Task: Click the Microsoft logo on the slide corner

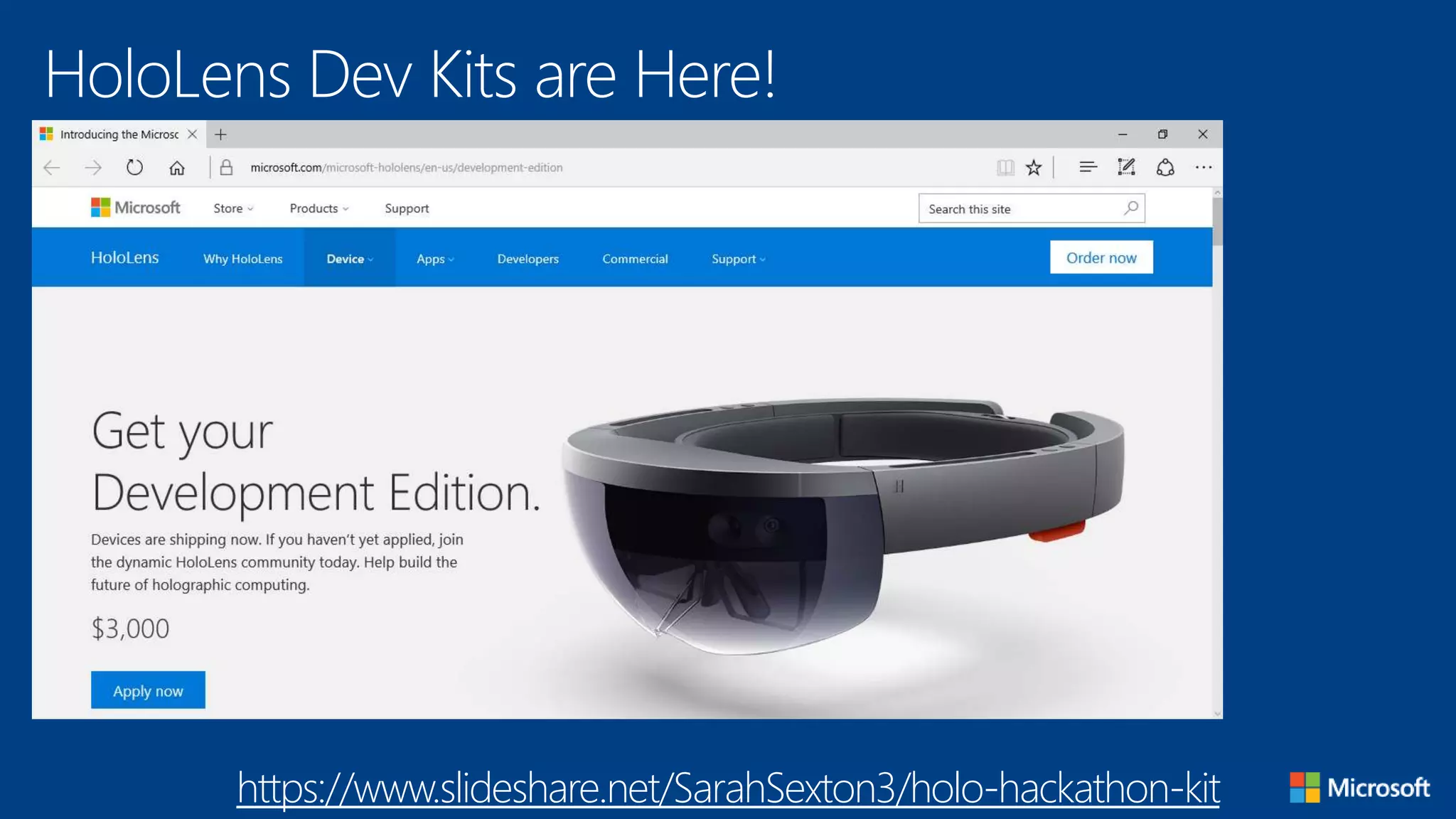Action: (x=1360, y=788)
